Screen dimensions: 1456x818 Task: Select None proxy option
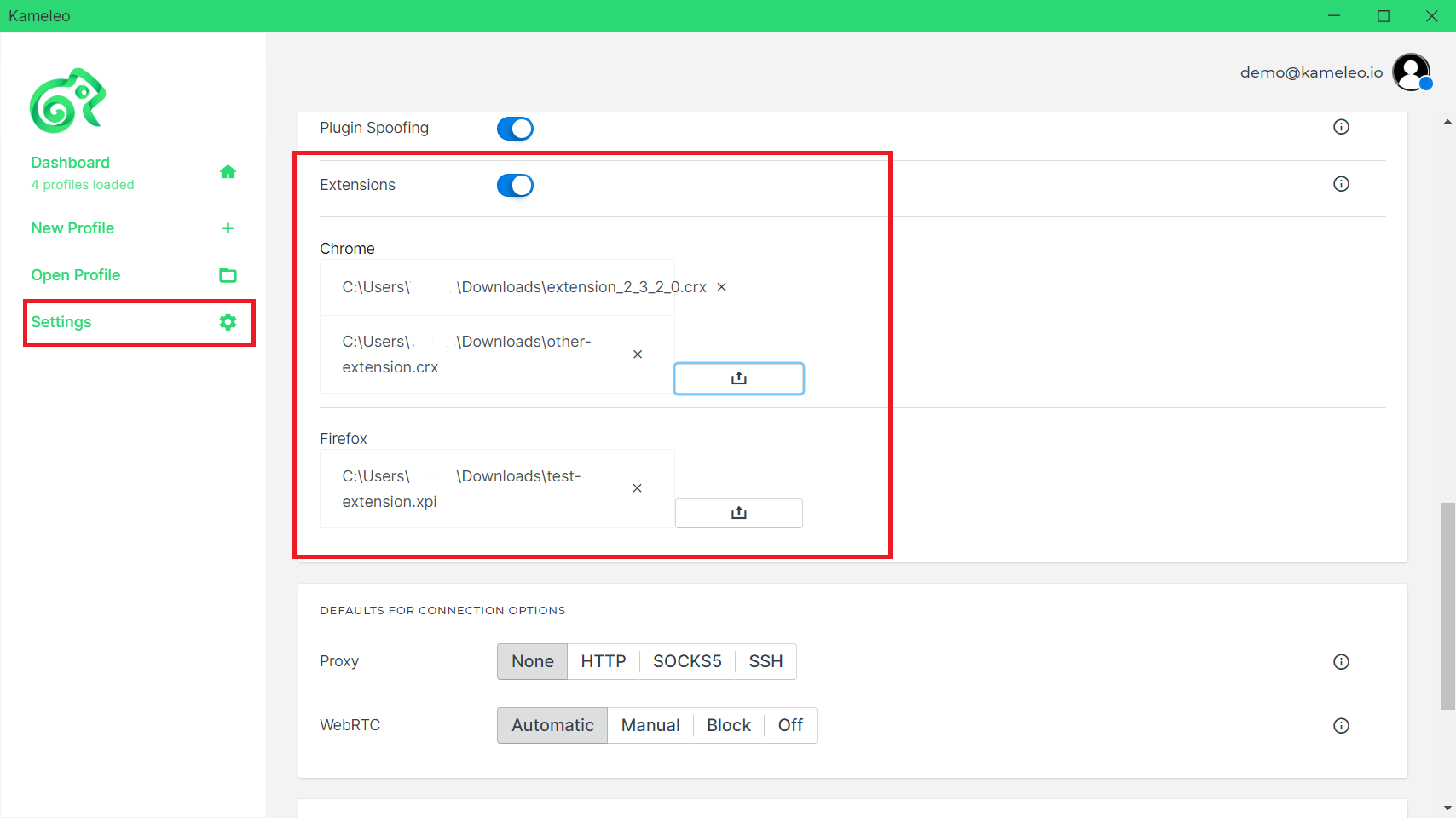coord(533,661)
